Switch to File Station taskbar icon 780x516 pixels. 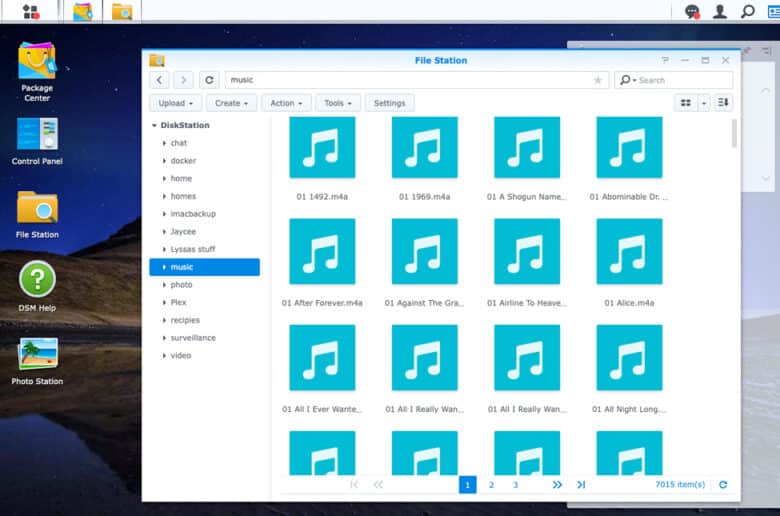(122, 11)
